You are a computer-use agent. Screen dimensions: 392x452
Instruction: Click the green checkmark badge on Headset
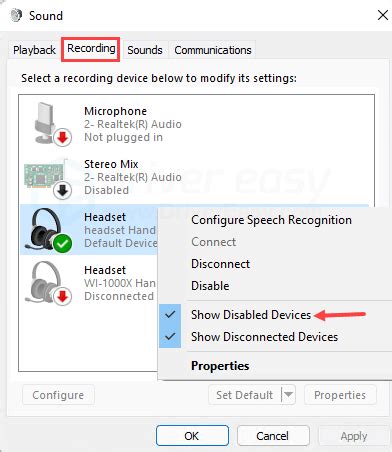[x=62, y=244]
